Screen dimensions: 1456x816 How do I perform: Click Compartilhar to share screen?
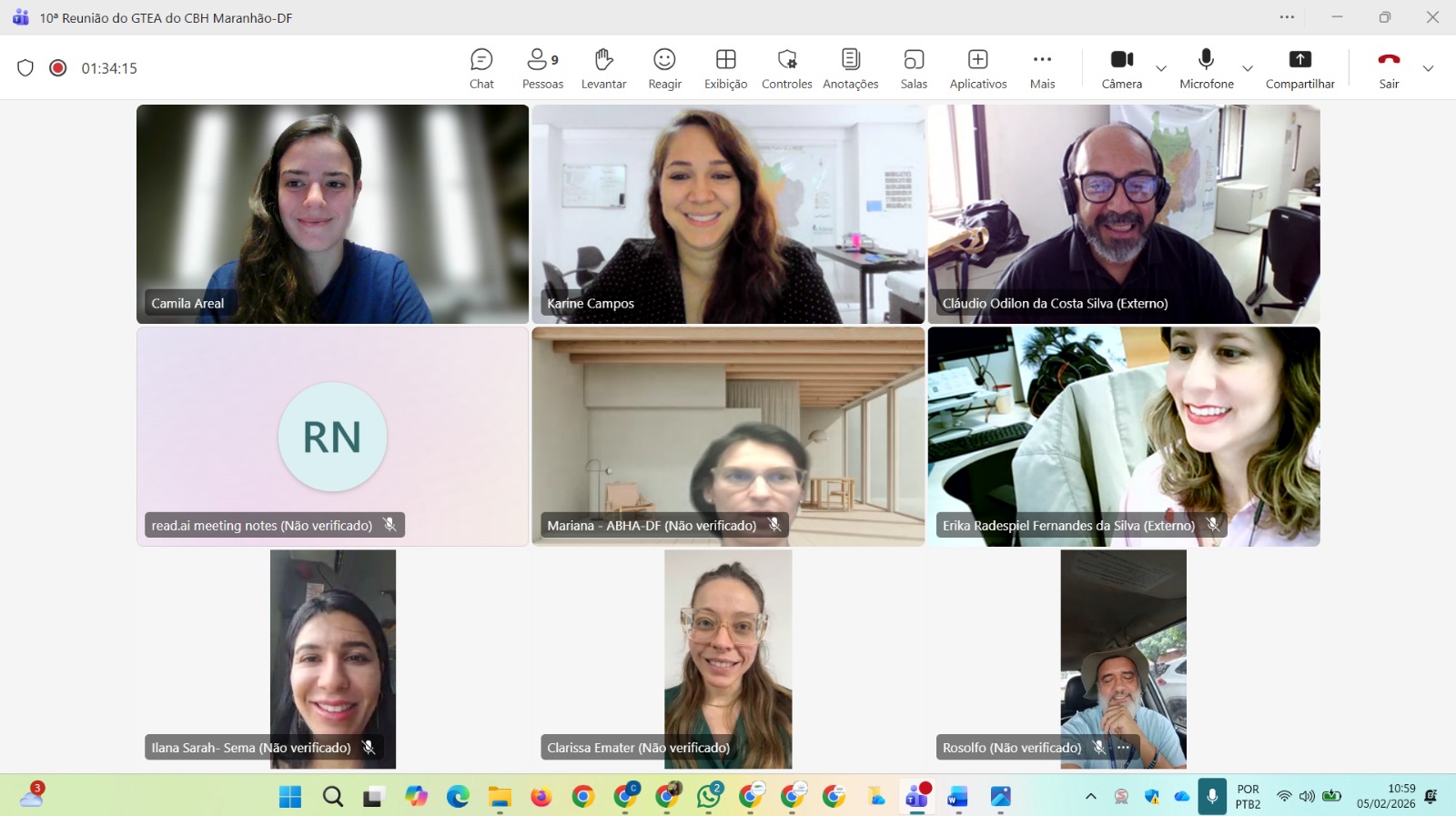tap(1299, 68)
